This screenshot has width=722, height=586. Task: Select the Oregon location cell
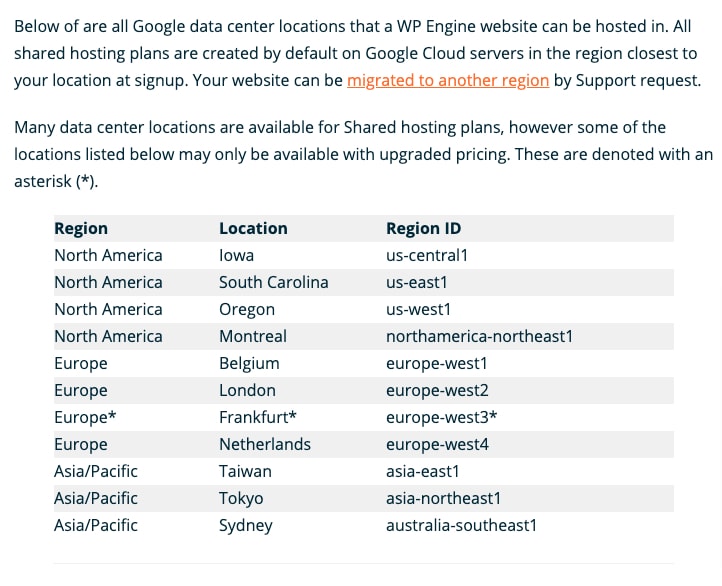coord(247,309)
